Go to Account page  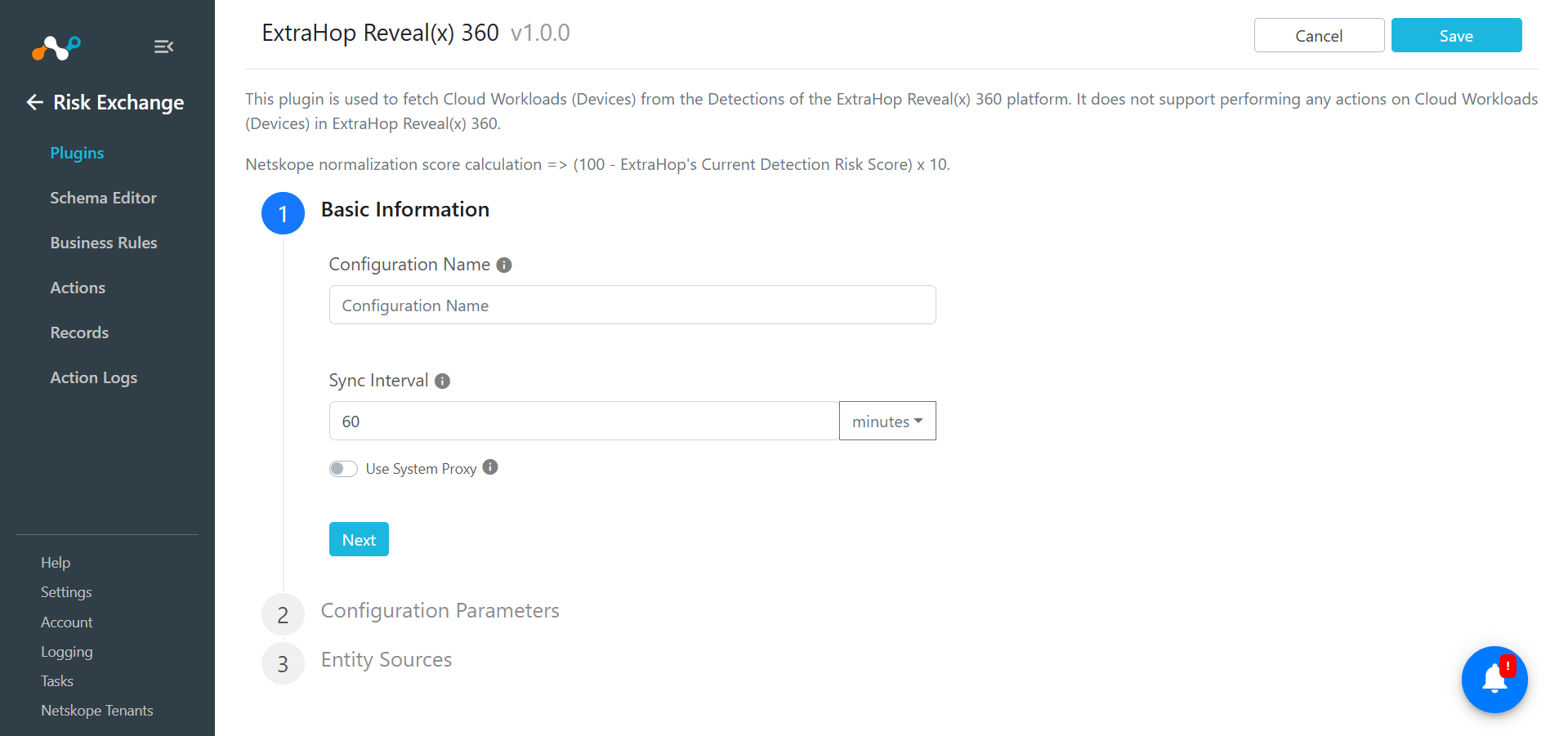pos(67,622)
